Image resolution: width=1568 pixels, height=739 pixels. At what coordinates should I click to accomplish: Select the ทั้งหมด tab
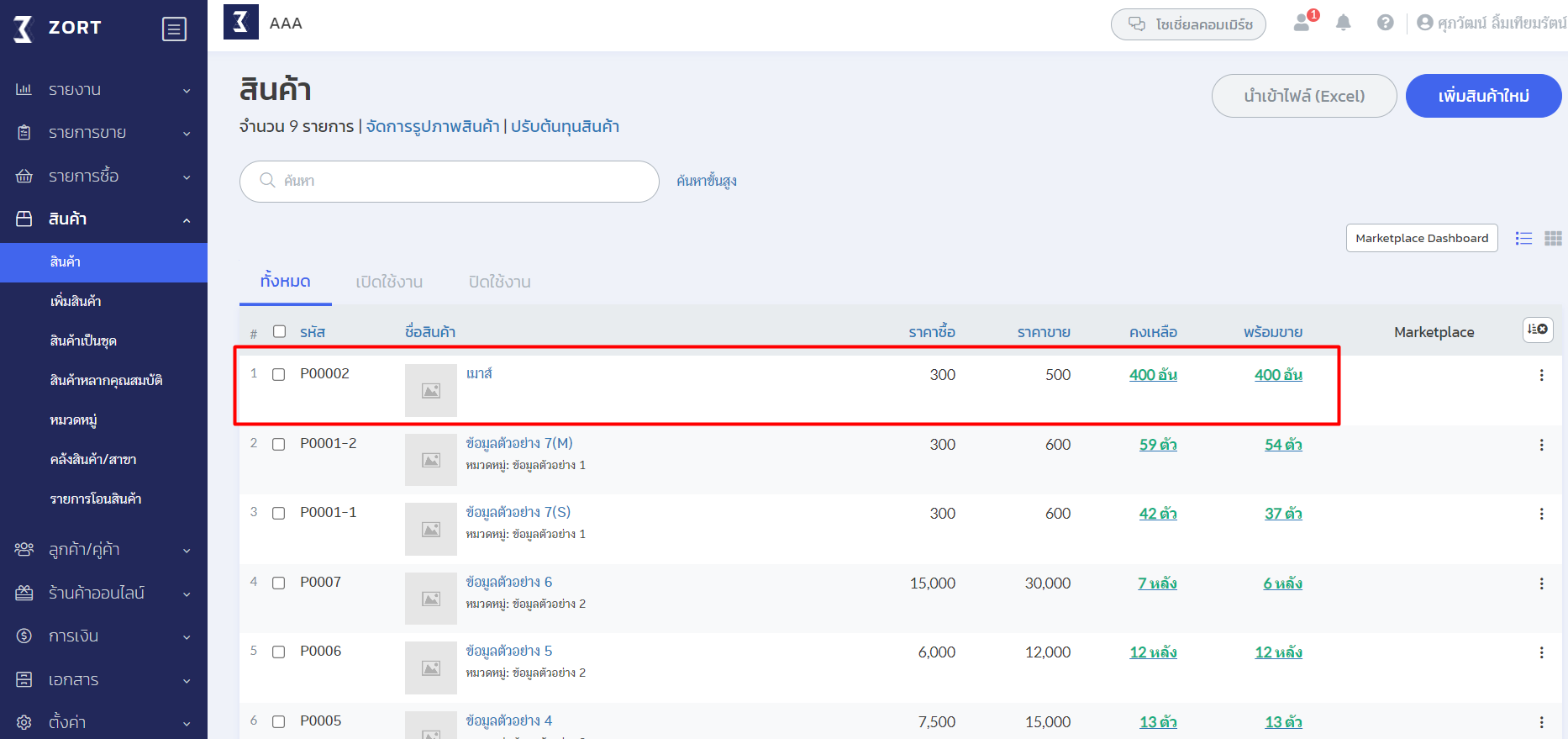click(286, 282)
